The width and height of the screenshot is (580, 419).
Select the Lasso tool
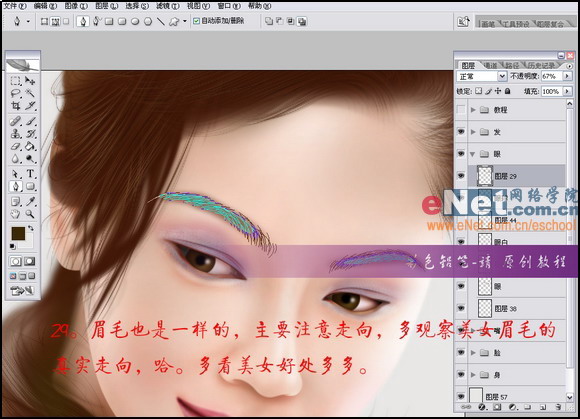click(16, 93)
